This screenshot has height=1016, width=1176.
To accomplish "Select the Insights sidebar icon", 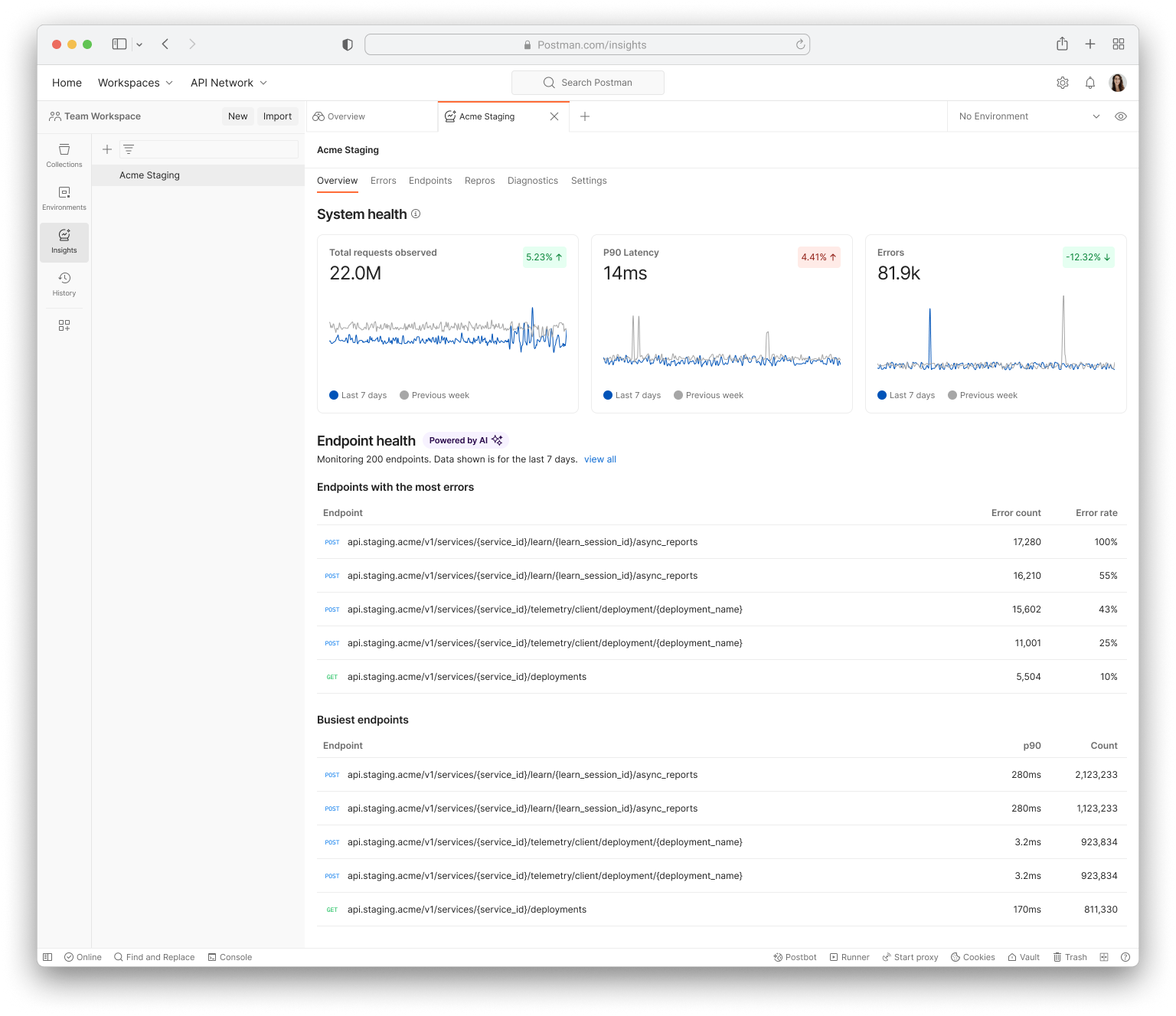I will pyautogui.click(x=64, y=241).
